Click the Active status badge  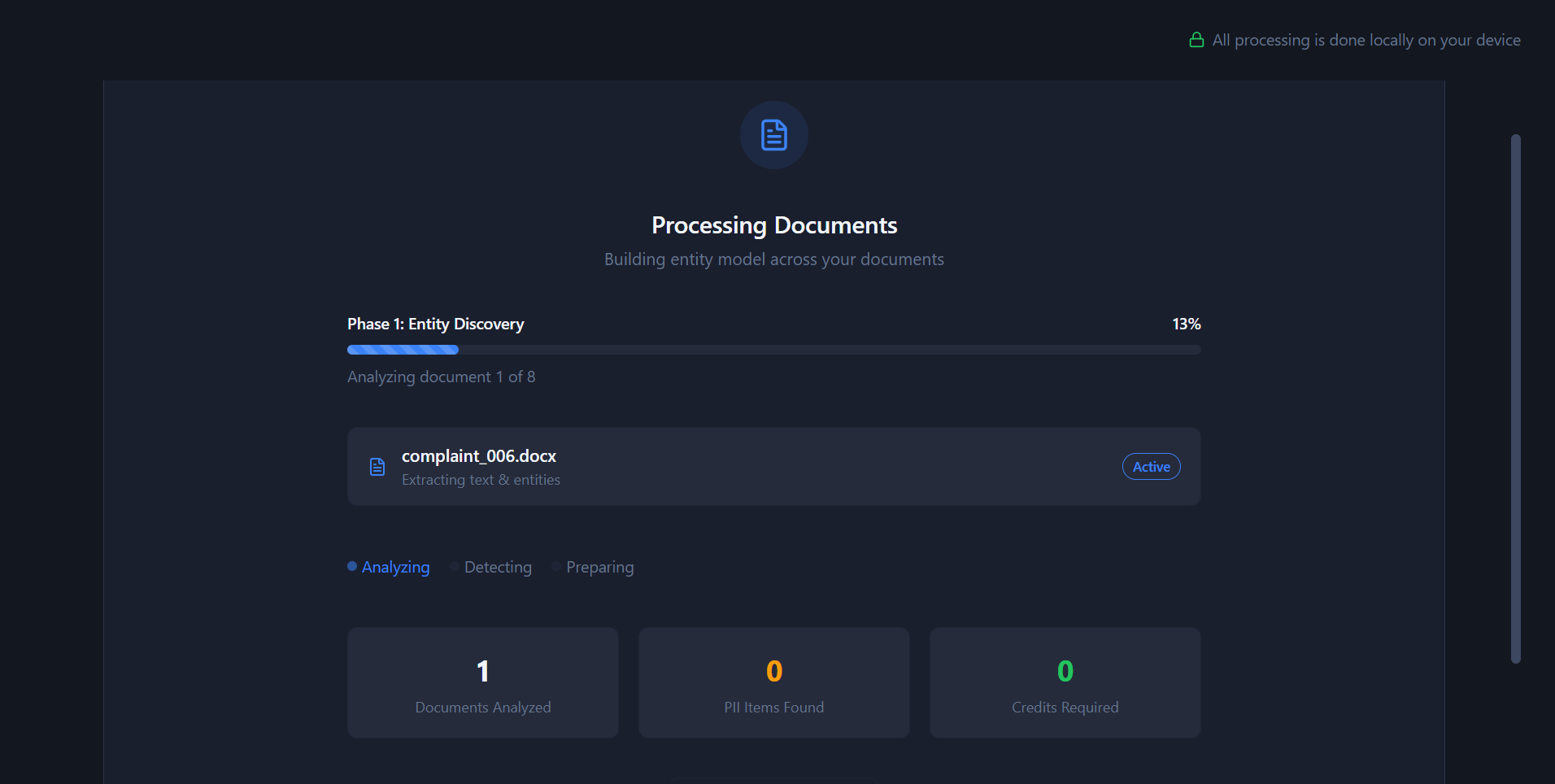click(1151, 467)
